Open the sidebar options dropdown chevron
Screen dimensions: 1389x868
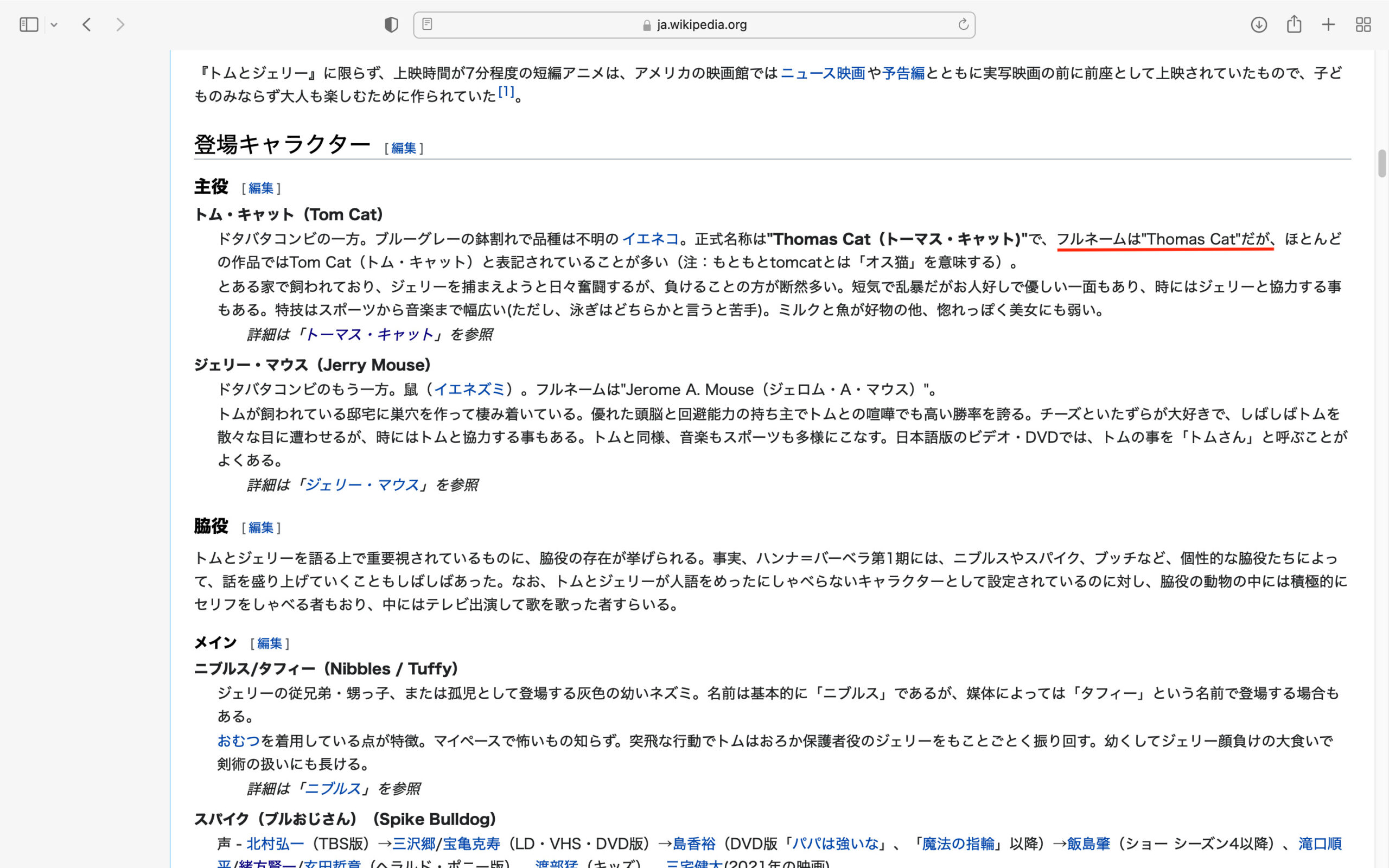point(54,25)
